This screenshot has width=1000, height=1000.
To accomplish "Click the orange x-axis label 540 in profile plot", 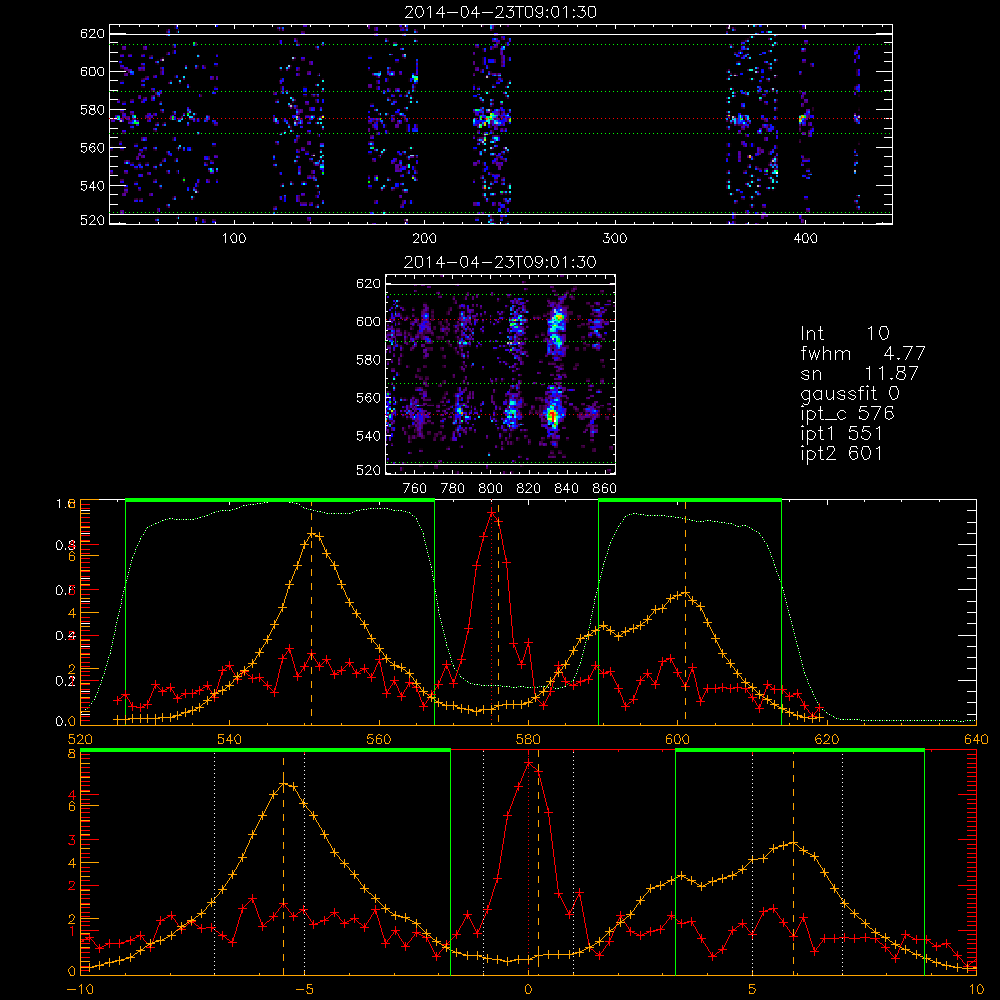I will pos(229,739).
